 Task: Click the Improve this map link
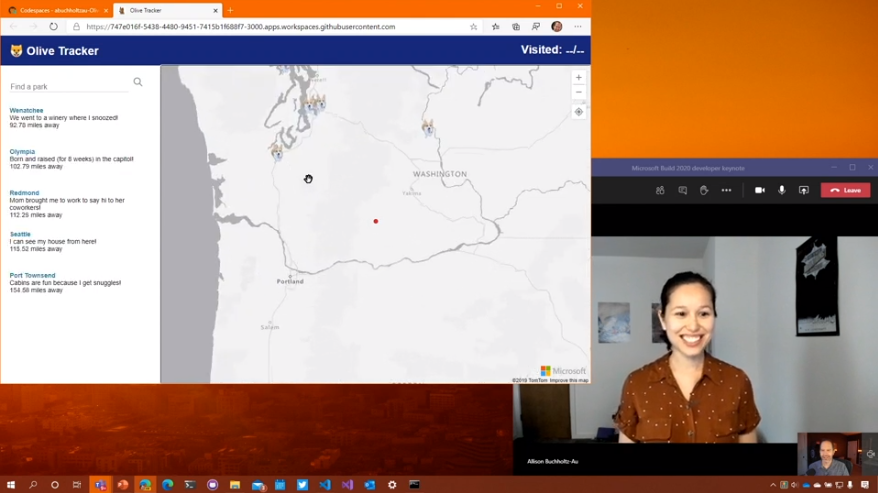pyautogui.click(x=569, y=380)
